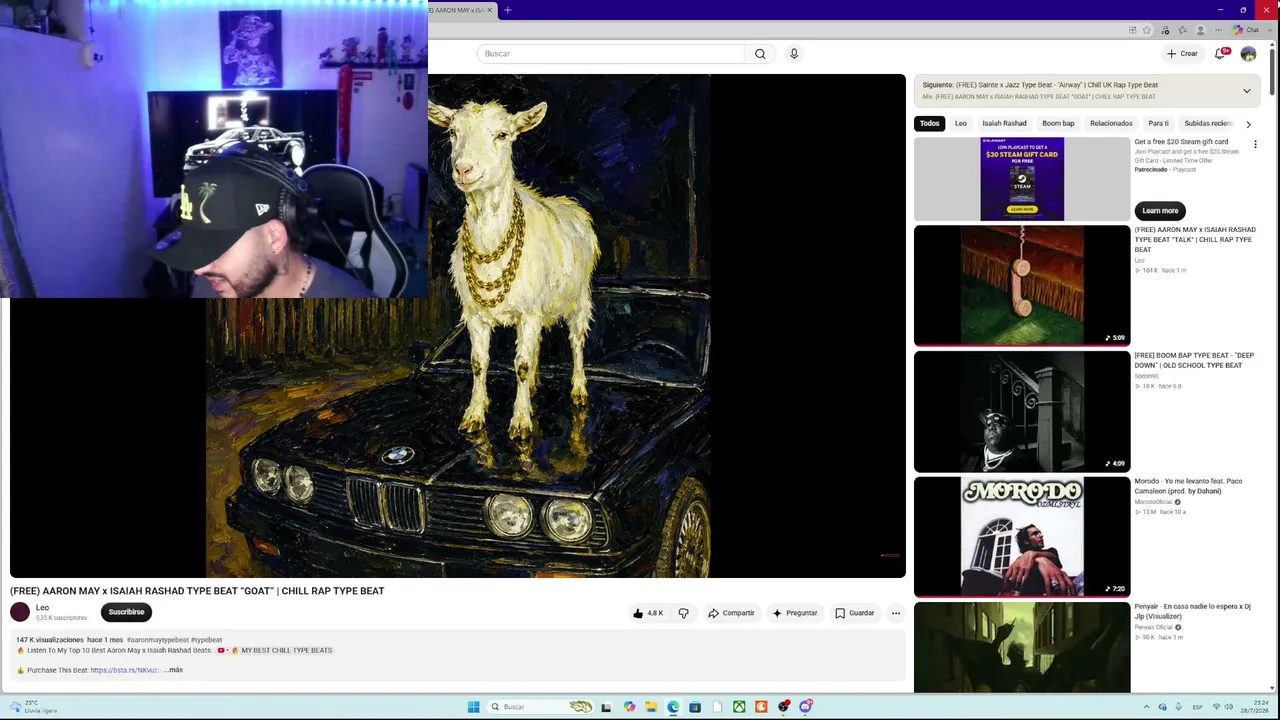Add page to browser favorites star

(1147, 30)
